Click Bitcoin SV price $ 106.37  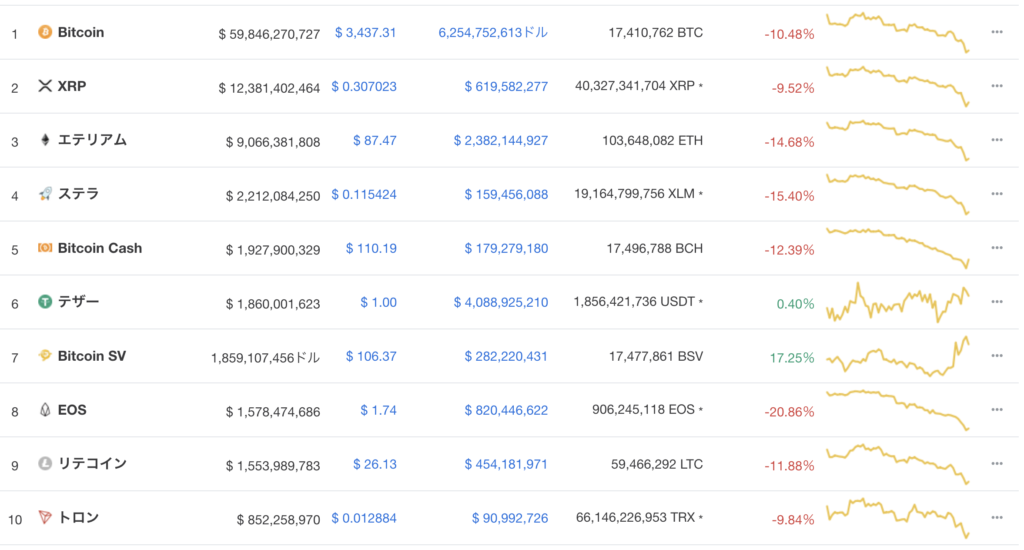pos(371,356)
